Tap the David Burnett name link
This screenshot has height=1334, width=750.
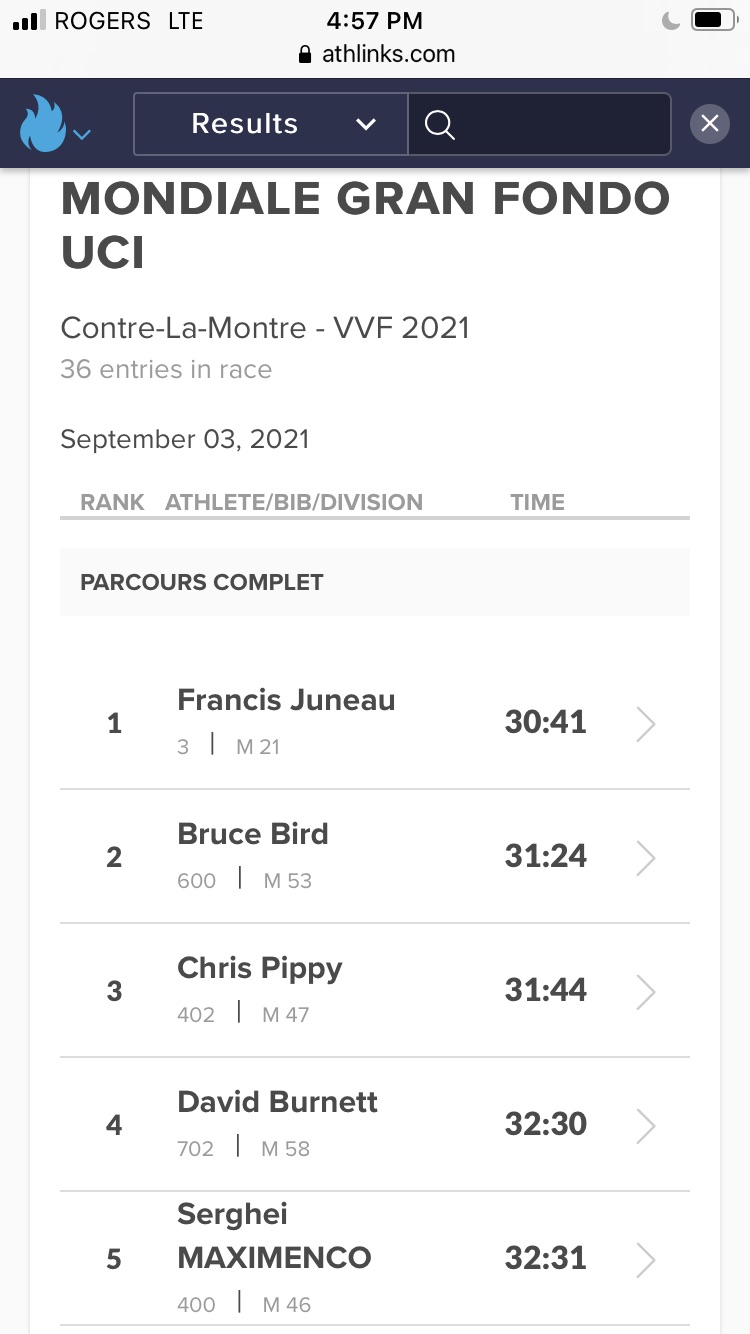278,1102
